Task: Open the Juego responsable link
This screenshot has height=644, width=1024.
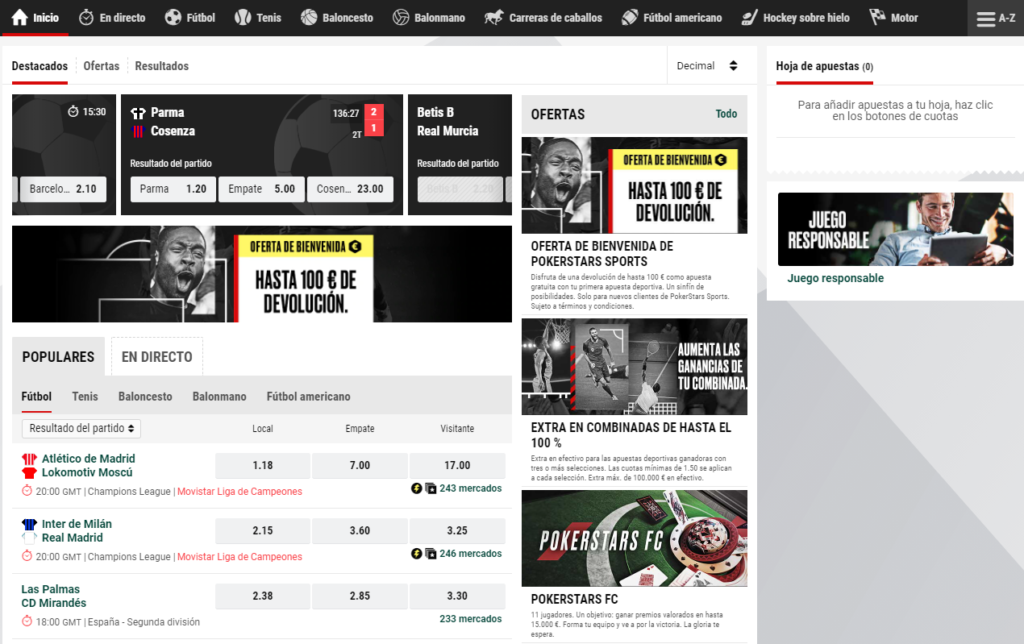Action: [835, 278]
